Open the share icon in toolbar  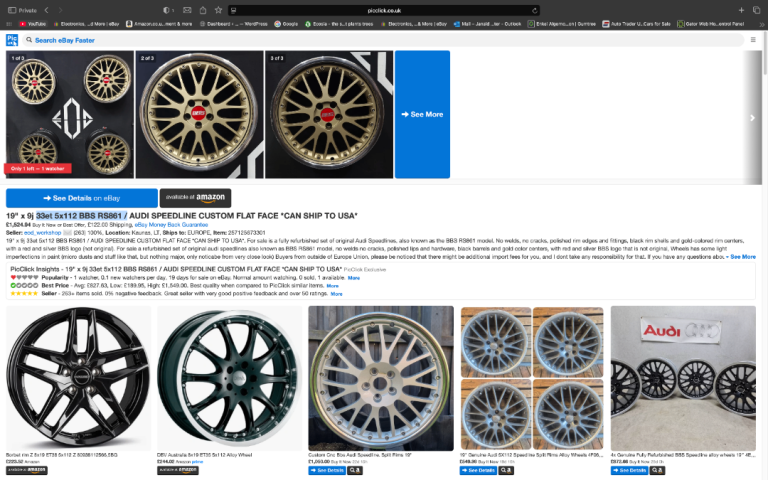203,10
